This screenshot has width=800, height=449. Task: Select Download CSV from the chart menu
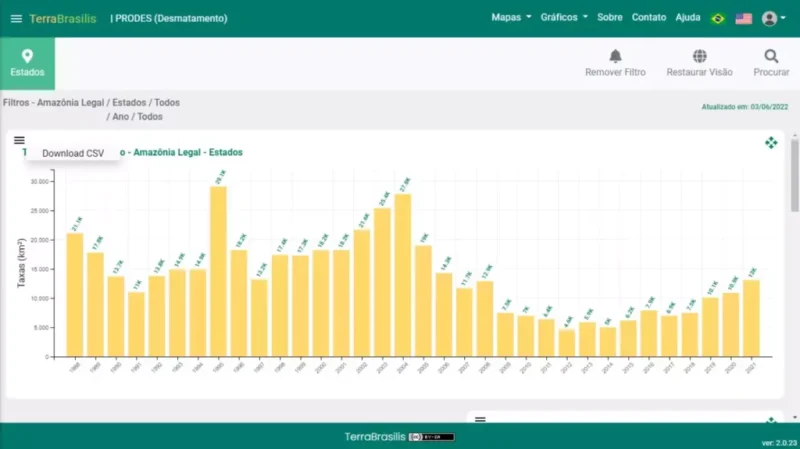[73, 153]
